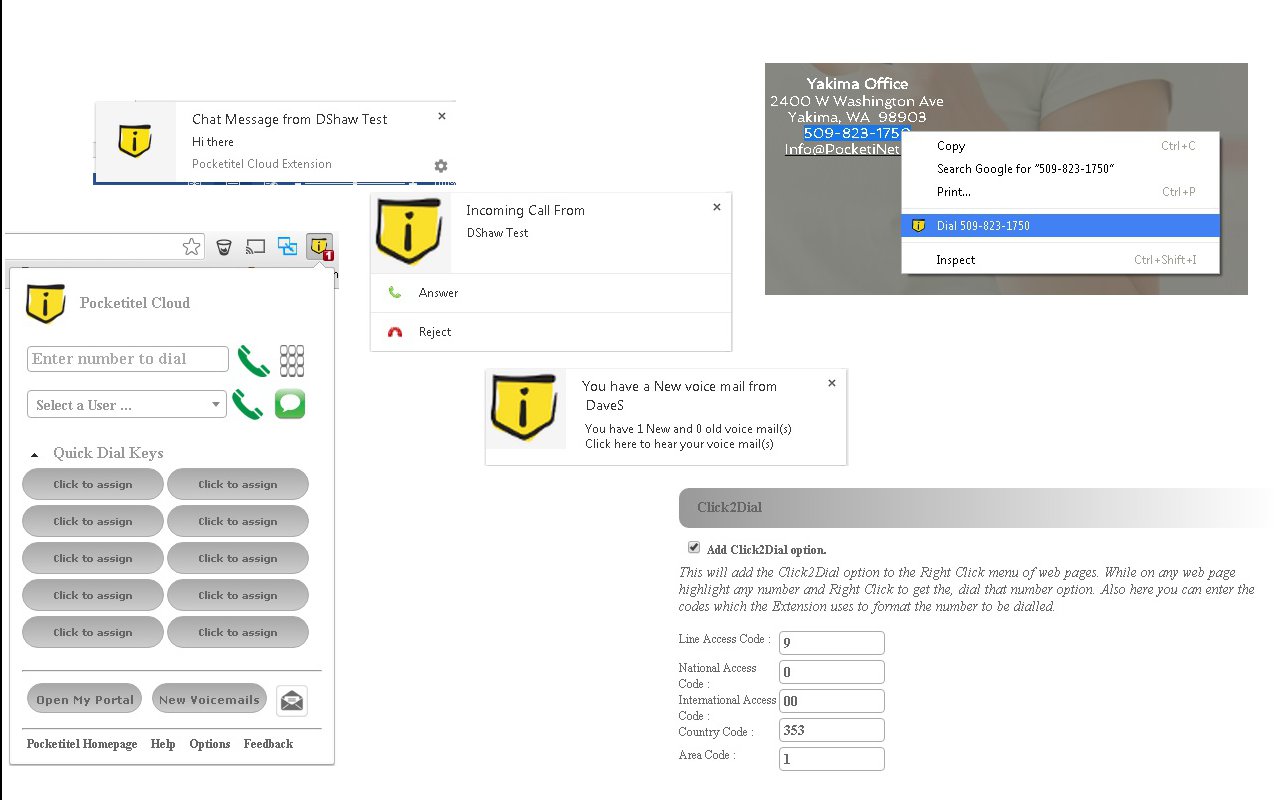
Task: Dismiss the new voice mail notification
Action: 832,382
